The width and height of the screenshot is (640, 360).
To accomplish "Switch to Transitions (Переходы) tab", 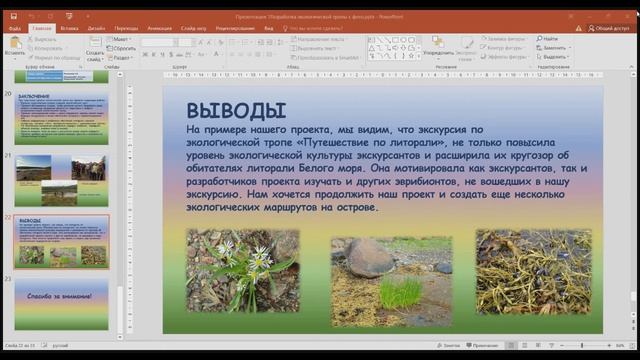I will pos(126,29).
